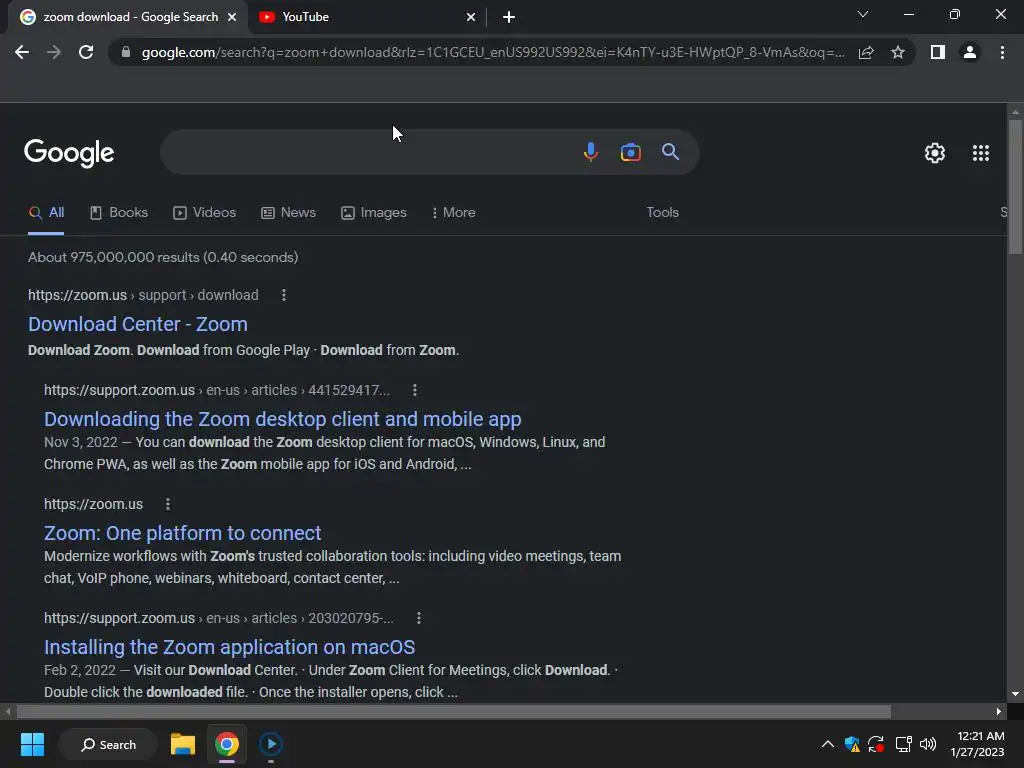Open the media player taskbar icon
The height and width of the screenshot is (768, 1024).
270,744
